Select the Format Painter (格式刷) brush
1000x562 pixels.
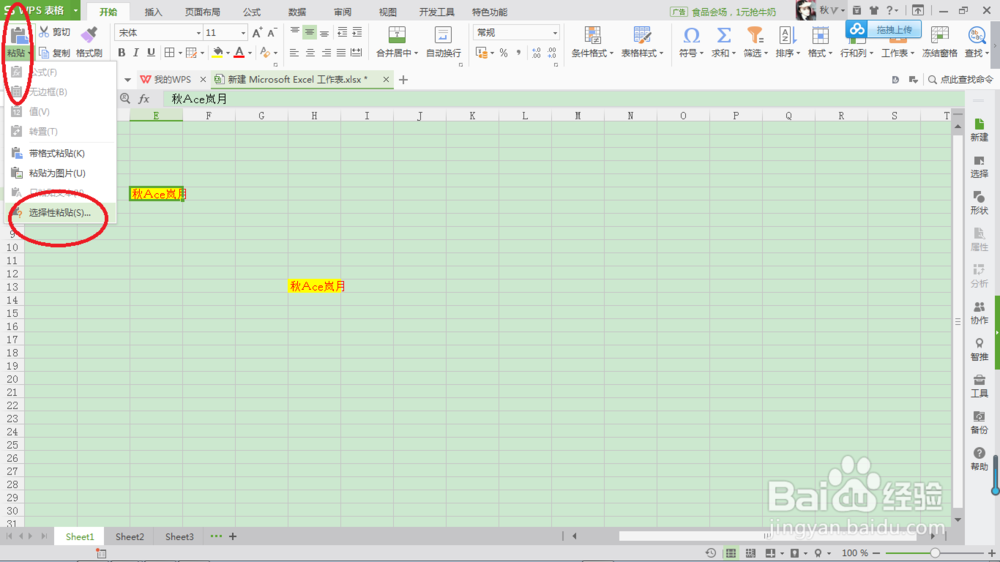[89, 42]
